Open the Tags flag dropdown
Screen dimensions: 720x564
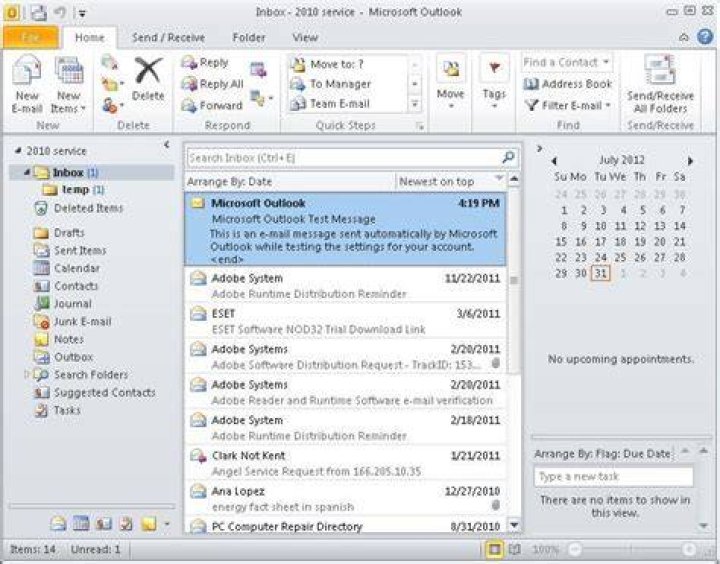pyautogui.click(x=494, y=83)
